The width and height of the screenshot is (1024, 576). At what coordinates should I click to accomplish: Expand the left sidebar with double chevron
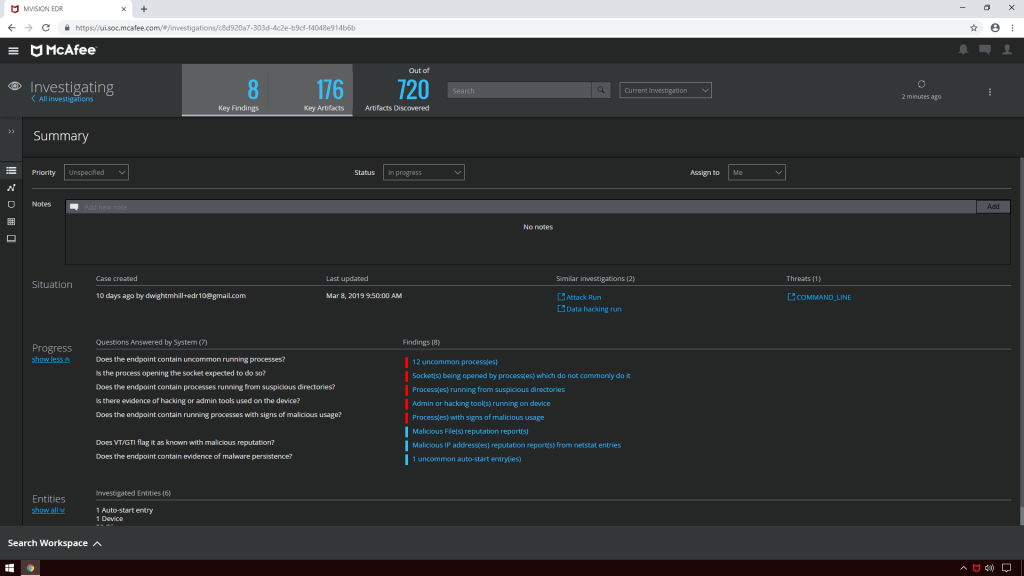click(11, 132)
